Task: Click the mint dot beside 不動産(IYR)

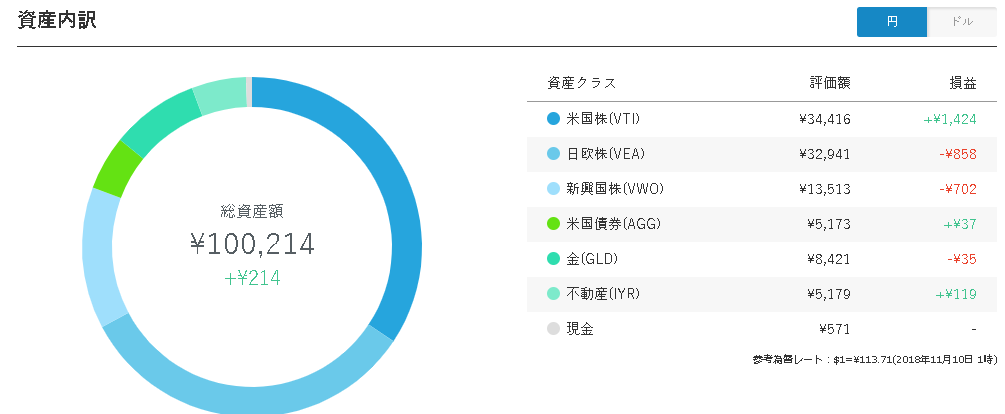Action: tap(553, 294)
